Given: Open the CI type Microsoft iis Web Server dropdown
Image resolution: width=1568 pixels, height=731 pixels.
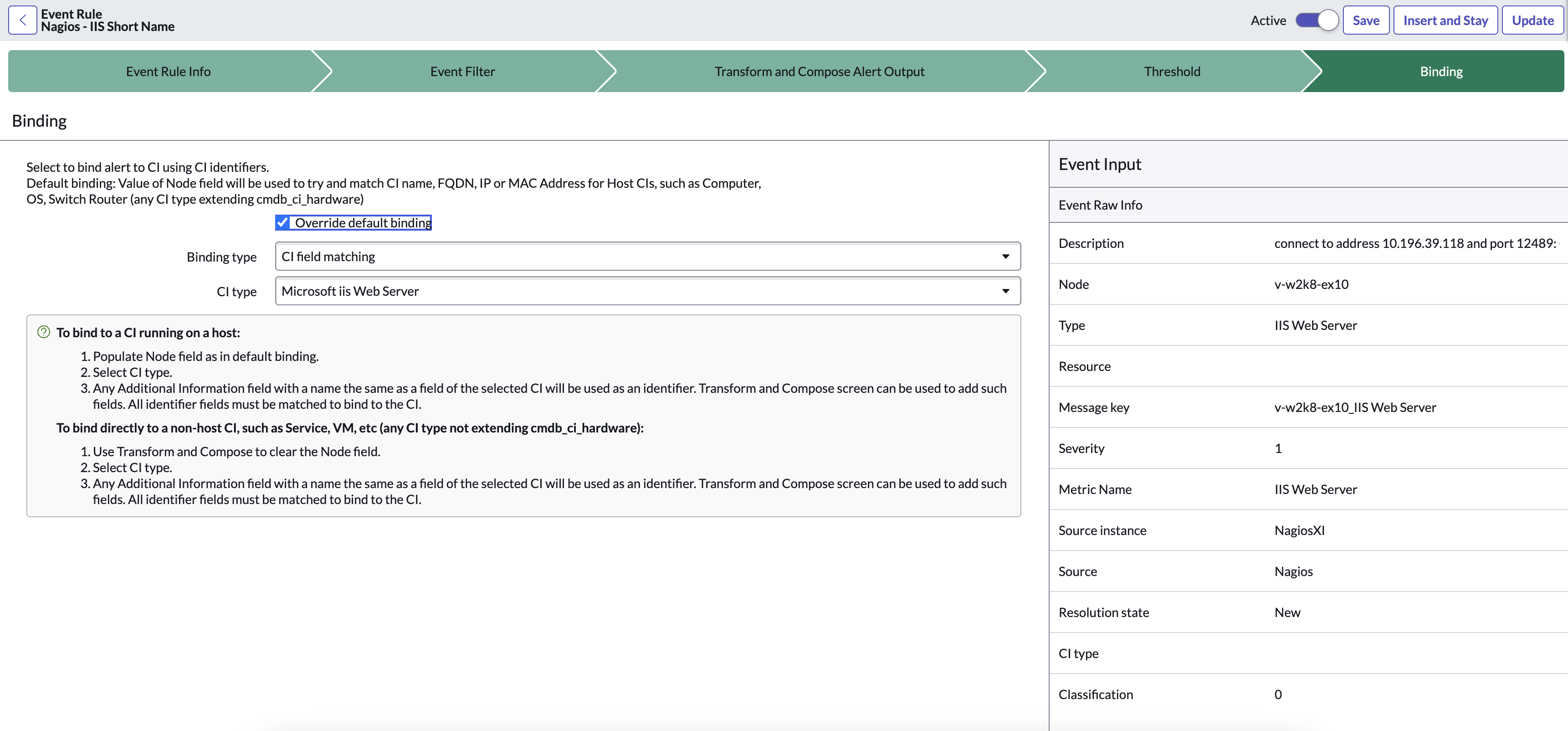Looking at the screenshot, I should [648, 291].
